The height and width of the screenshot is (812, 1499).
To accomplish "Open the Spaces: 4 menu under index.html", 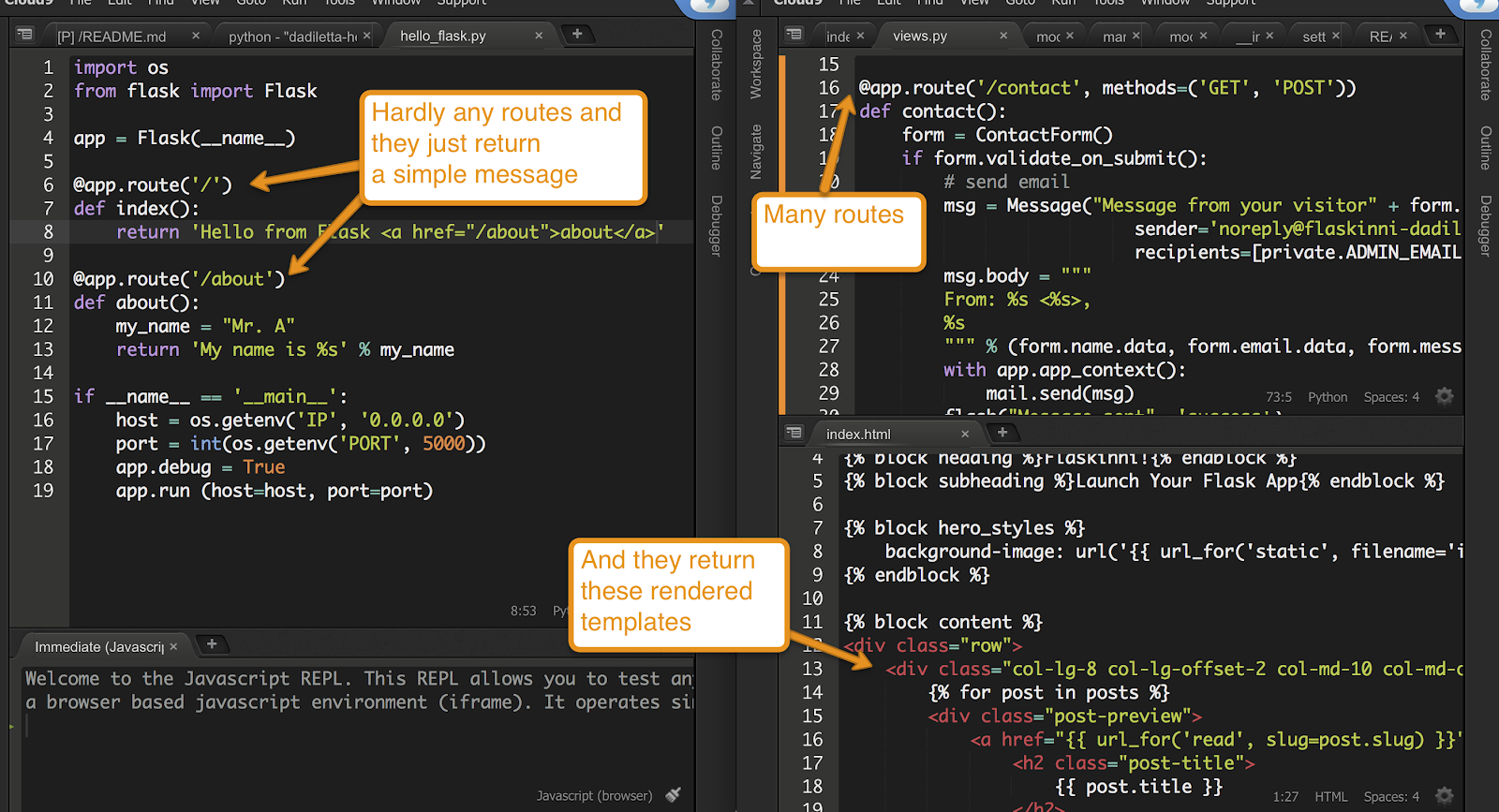I will 1391,797.
